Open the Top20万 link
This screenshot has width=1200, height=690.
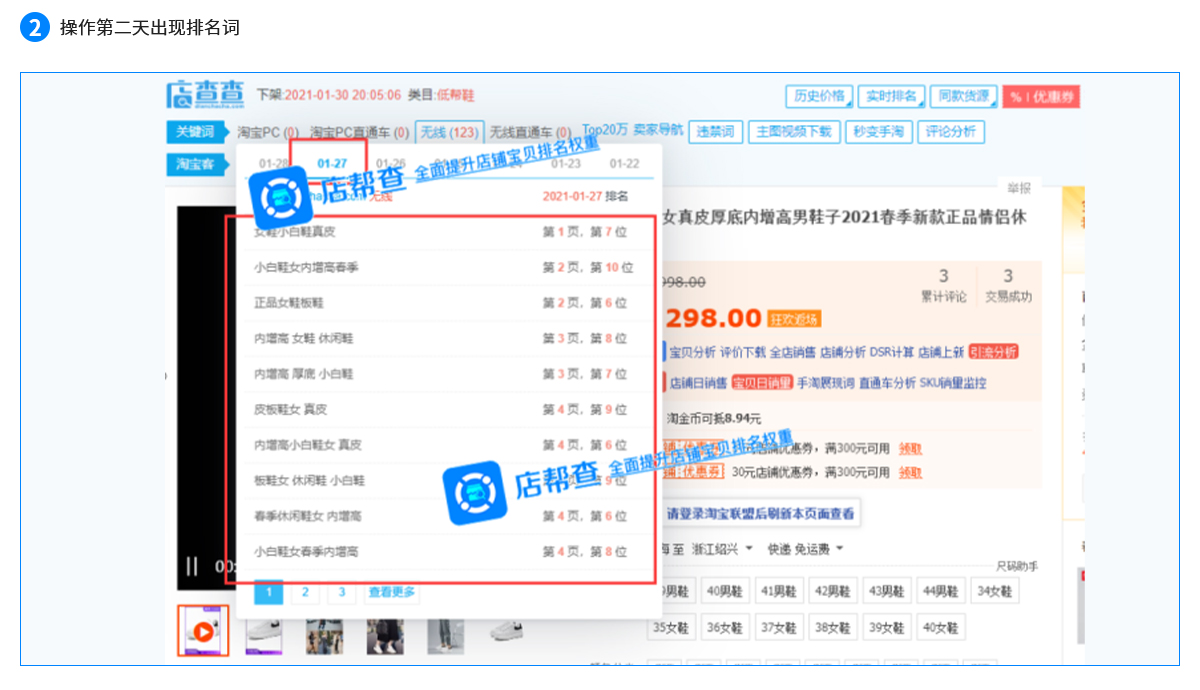click(x=605, y=130)
